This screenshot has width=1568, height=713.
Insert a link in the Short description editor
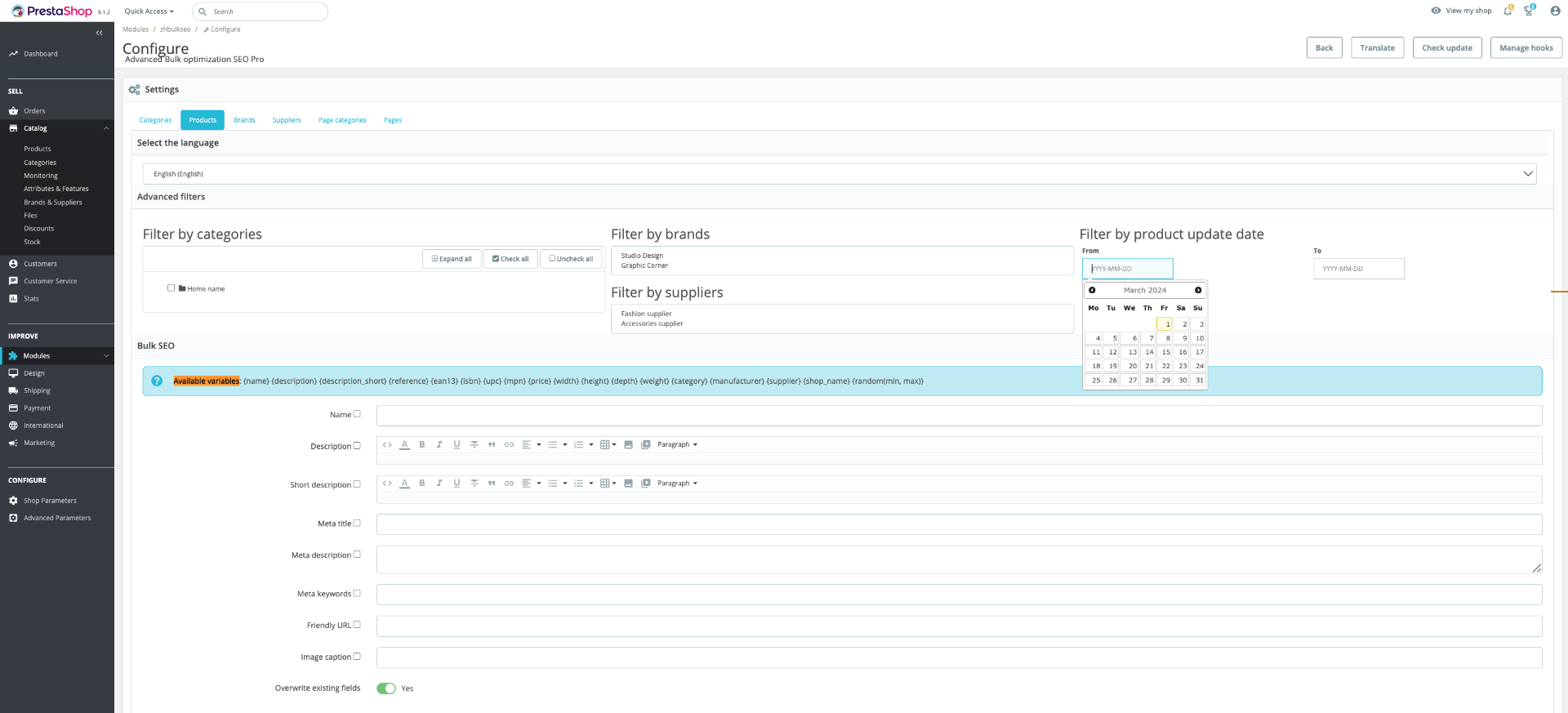pyautogui.click(x=509, y=484)
